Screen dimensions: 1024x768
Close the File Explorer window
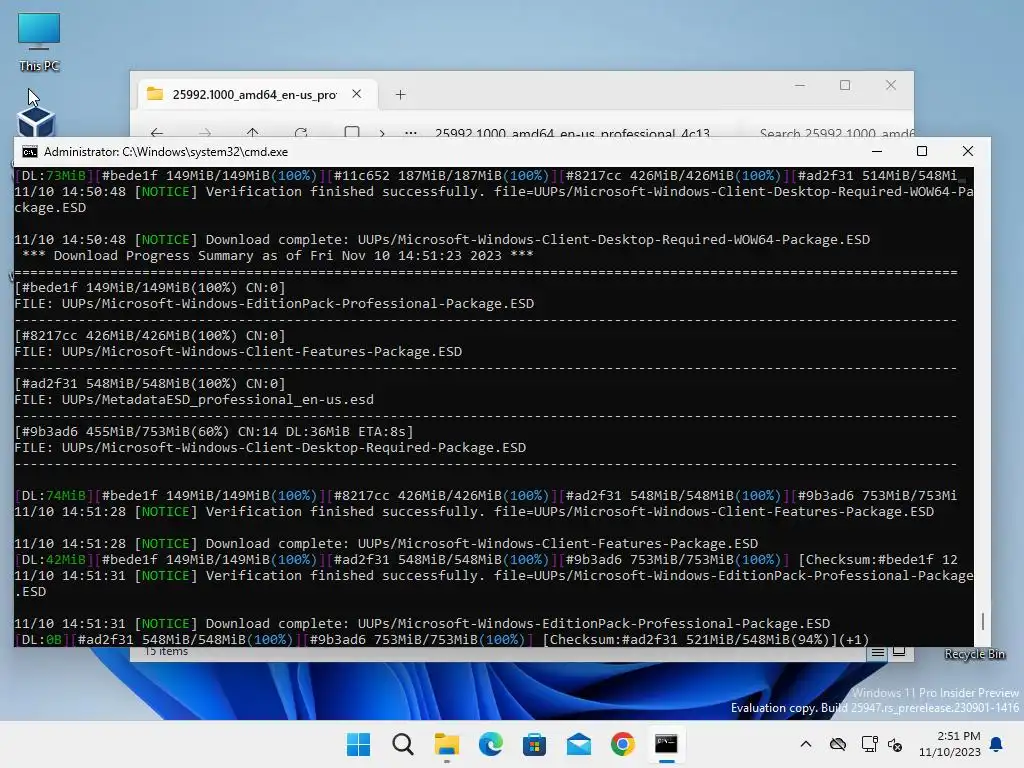point(891,86)
